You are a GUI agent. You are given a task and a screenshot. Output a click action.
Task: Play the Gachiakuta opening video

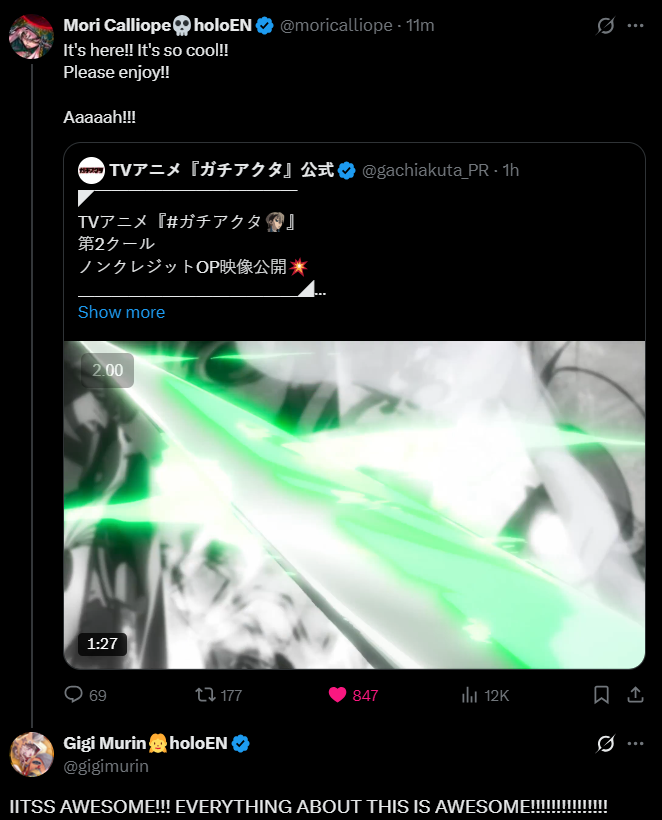coord(354,505)
